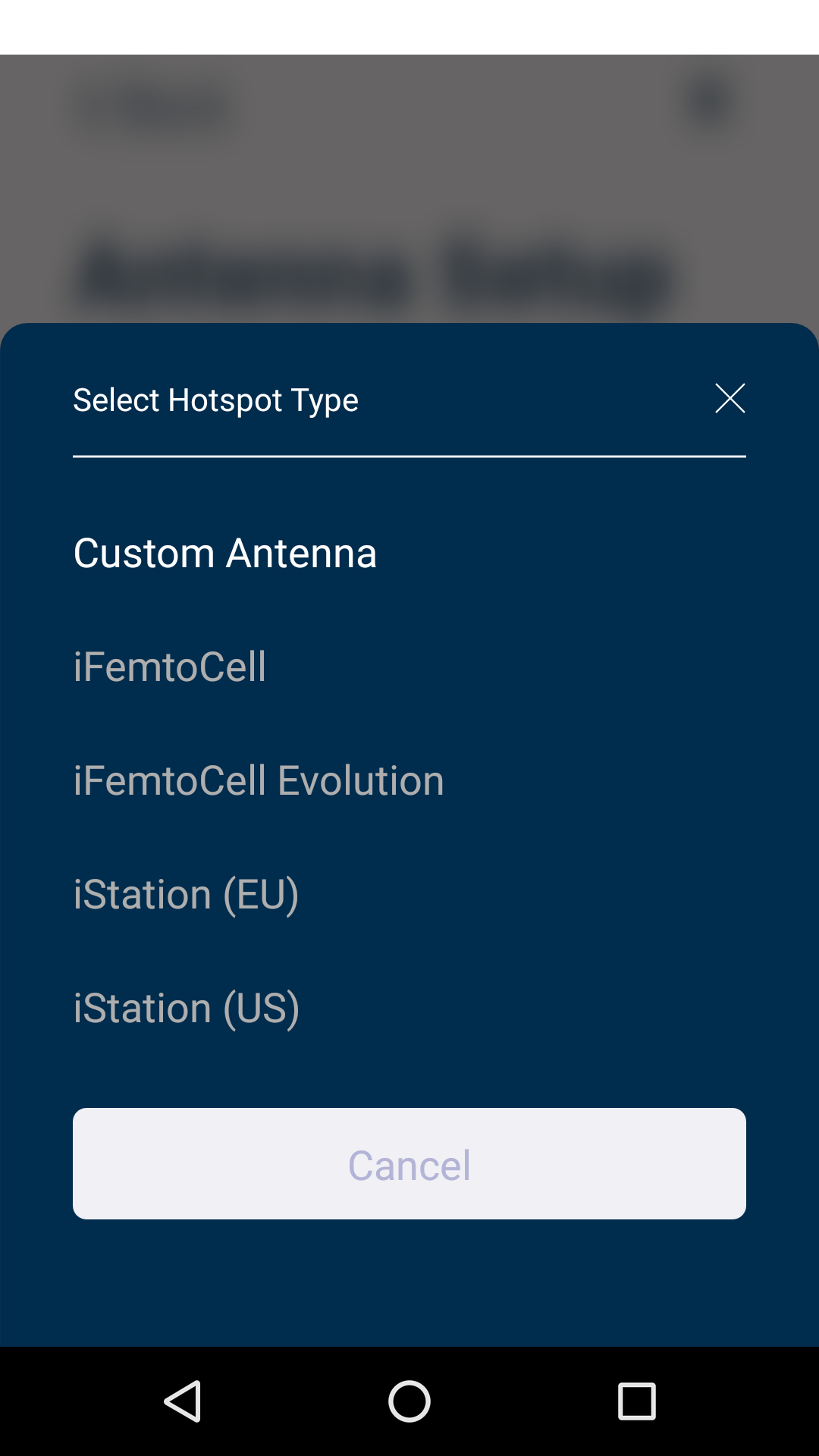This screenshot has width=819, height=1456.
Task: Tap the white status bar area
Action: 409,27
